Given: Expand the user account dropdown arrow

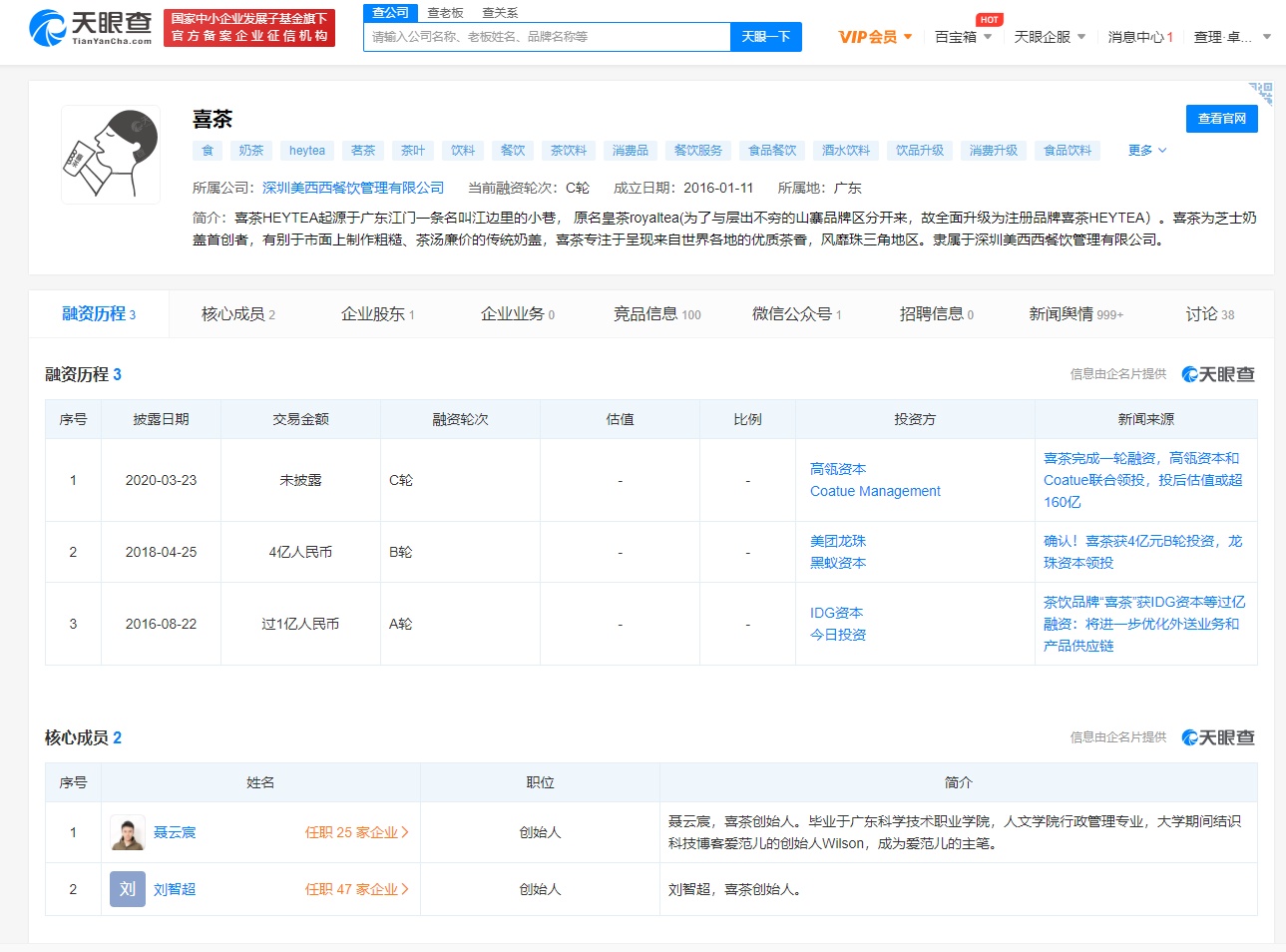Looking at the screenshot, I should (x=1267, y=37).
